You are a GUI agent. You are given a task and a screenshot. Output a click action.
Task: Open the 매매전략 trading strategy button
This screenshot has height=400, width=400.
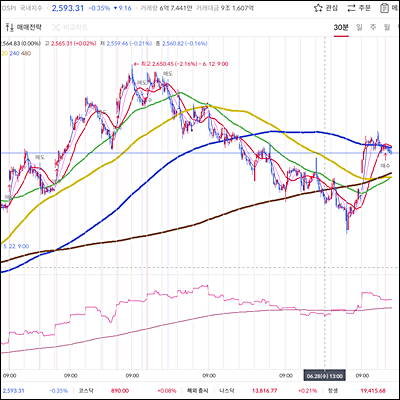click(24, 27)
